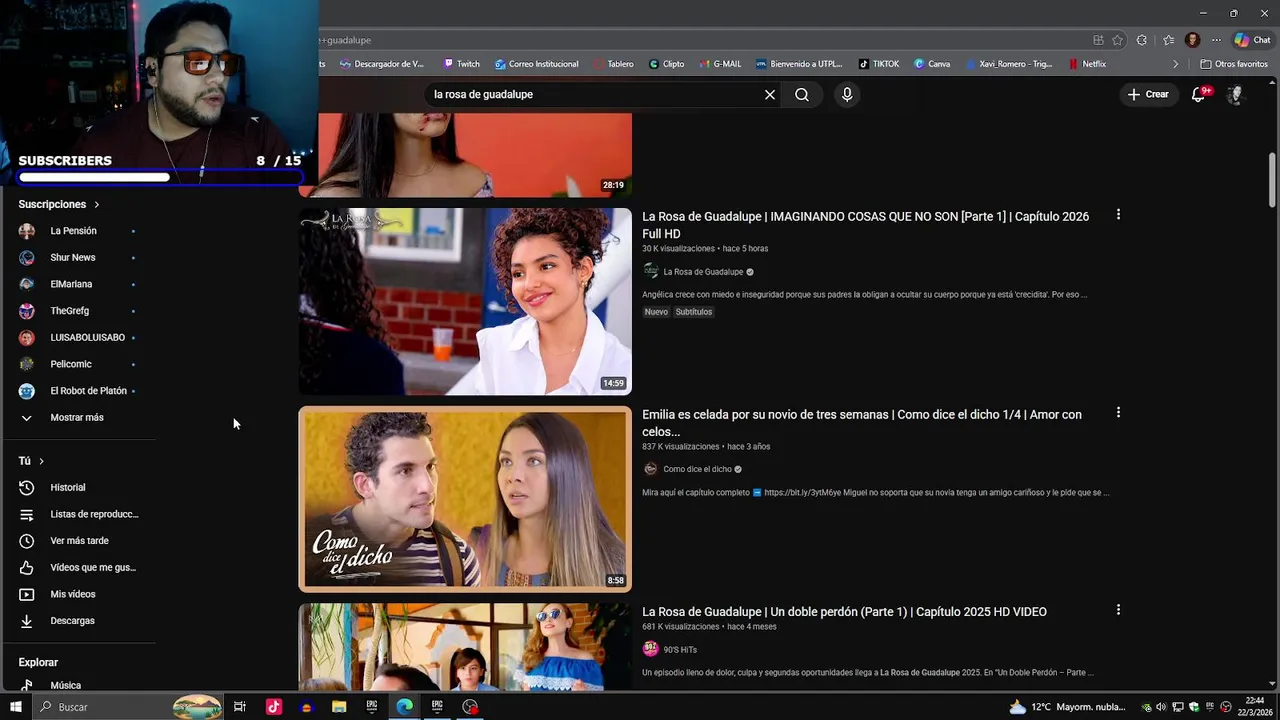
Task: Open the taskbar clock and date
Action: point(1255,707)
